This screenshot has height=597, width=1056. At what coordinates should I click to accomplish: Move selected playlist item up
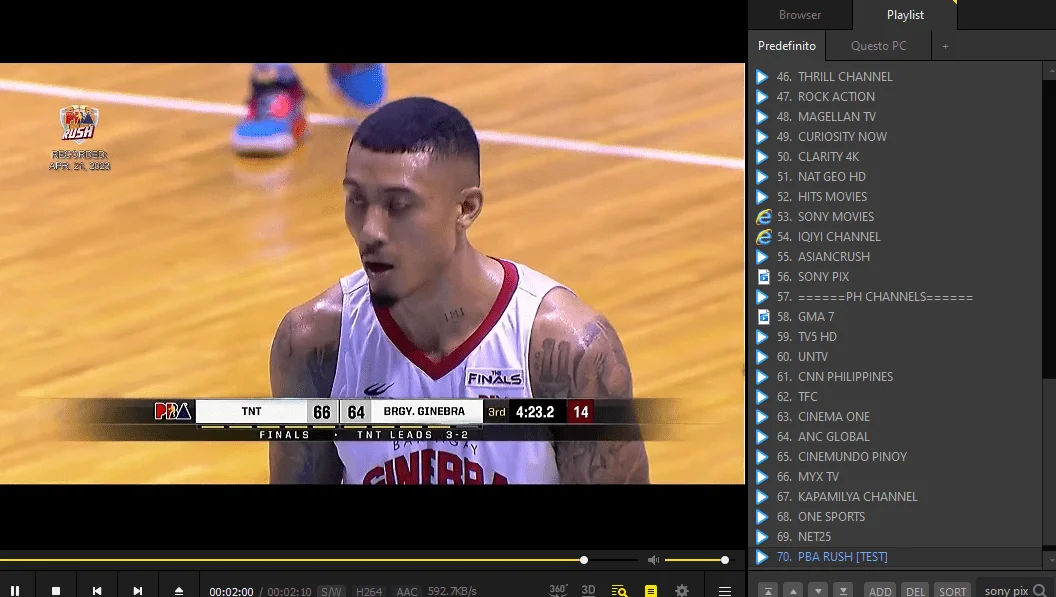(793, 590)
